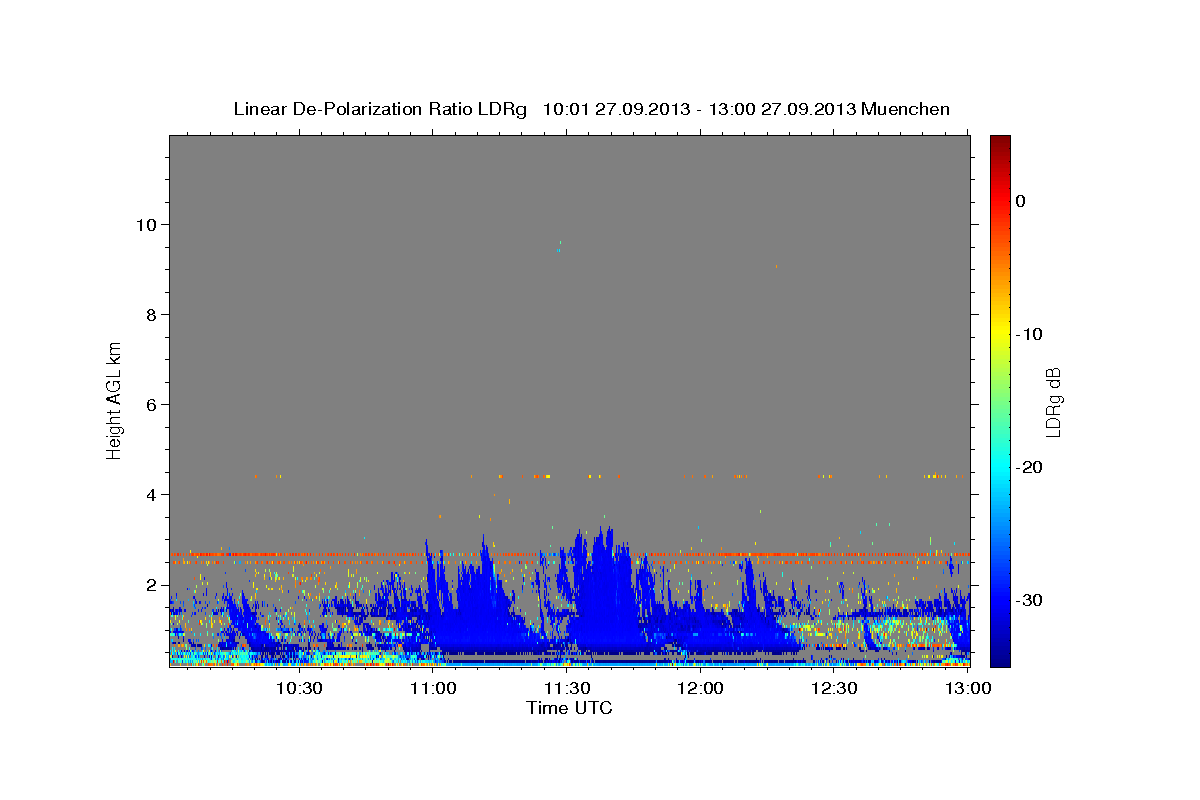Click the colorbar label -20
1200x800 pixels.
pyautogui.click(x=1030, y=467)
